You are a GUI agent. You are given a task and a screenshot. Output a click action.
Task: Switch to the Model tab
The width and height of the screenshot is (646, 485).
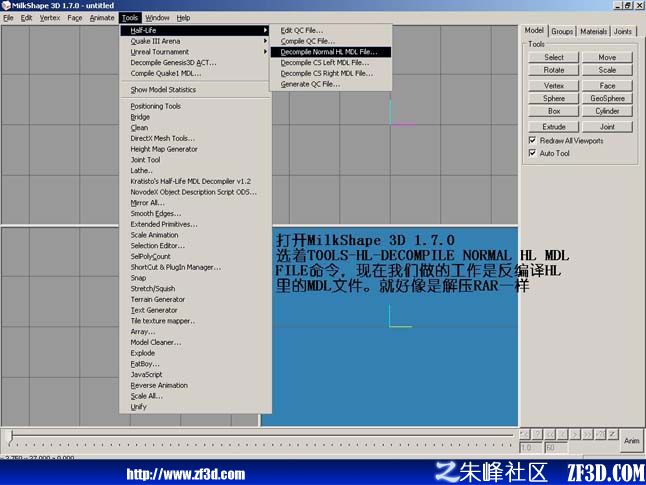[534, 30]
